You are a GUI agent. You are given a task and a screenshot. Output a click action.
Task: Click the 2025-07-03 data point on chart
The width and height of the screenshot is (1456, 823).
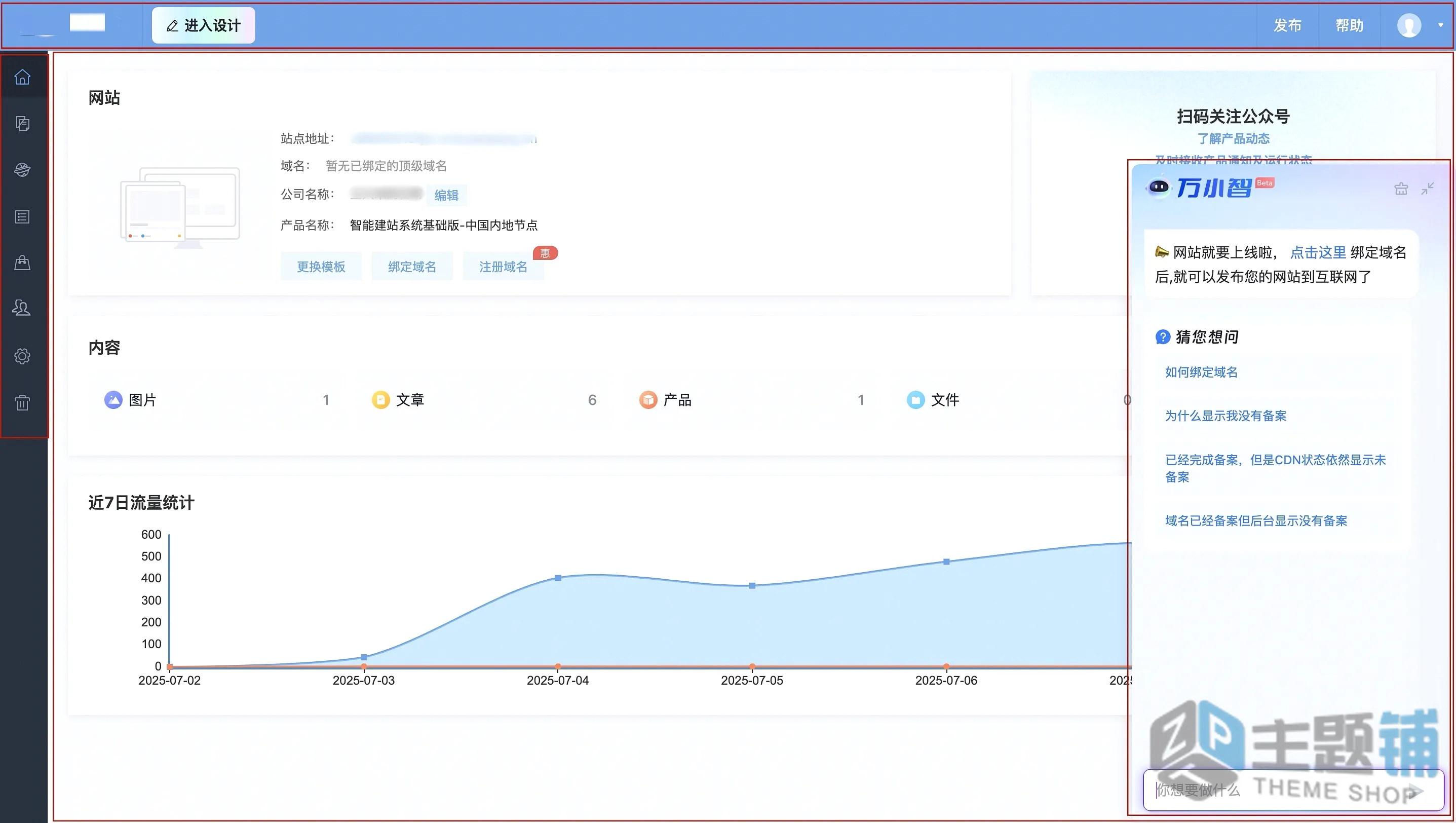click(364, 657)
